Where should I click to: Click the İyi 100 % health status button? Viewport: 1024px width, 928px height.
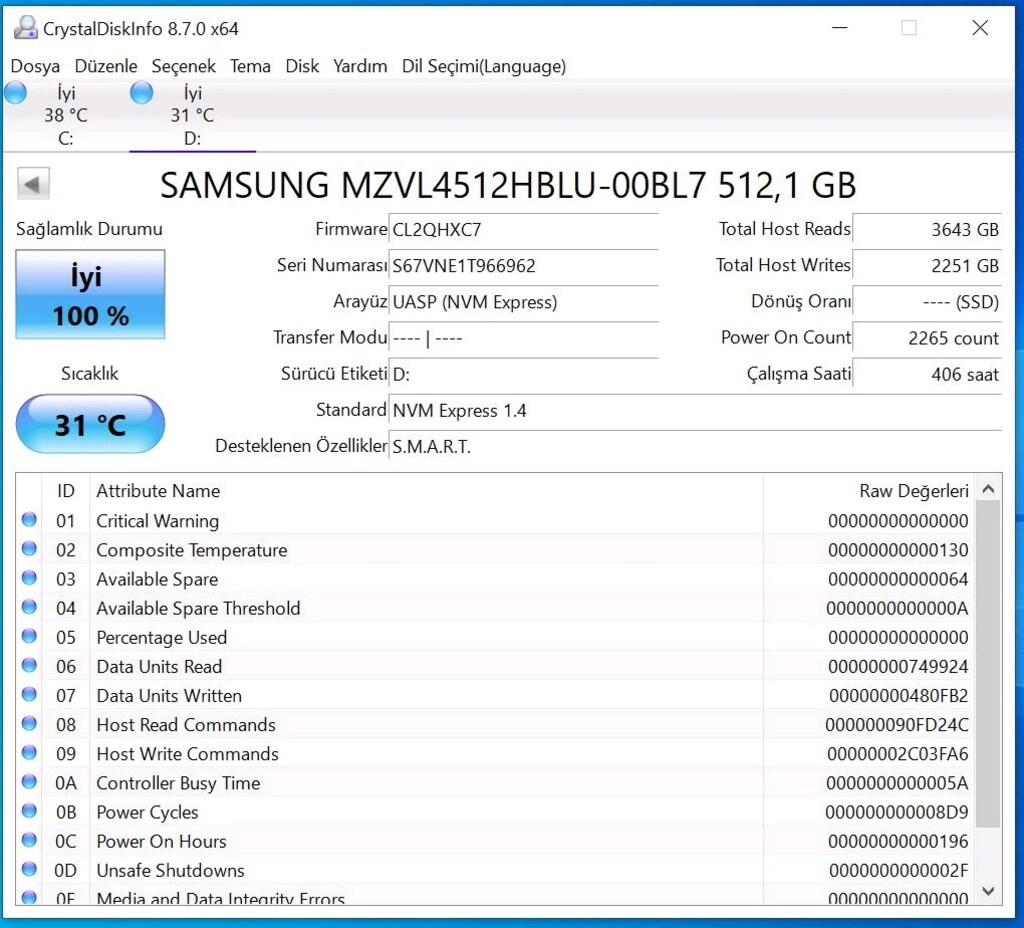tap(90, 295)
